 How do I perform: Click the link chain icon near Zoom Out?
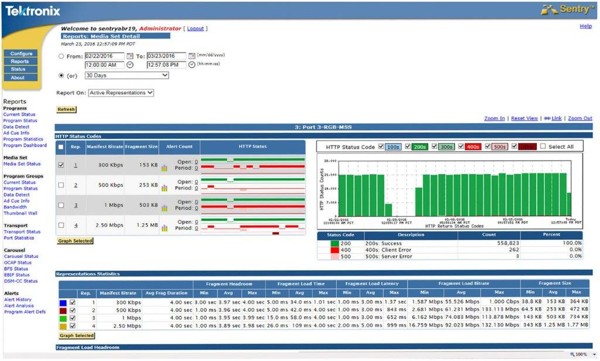[x=547, y=118]
